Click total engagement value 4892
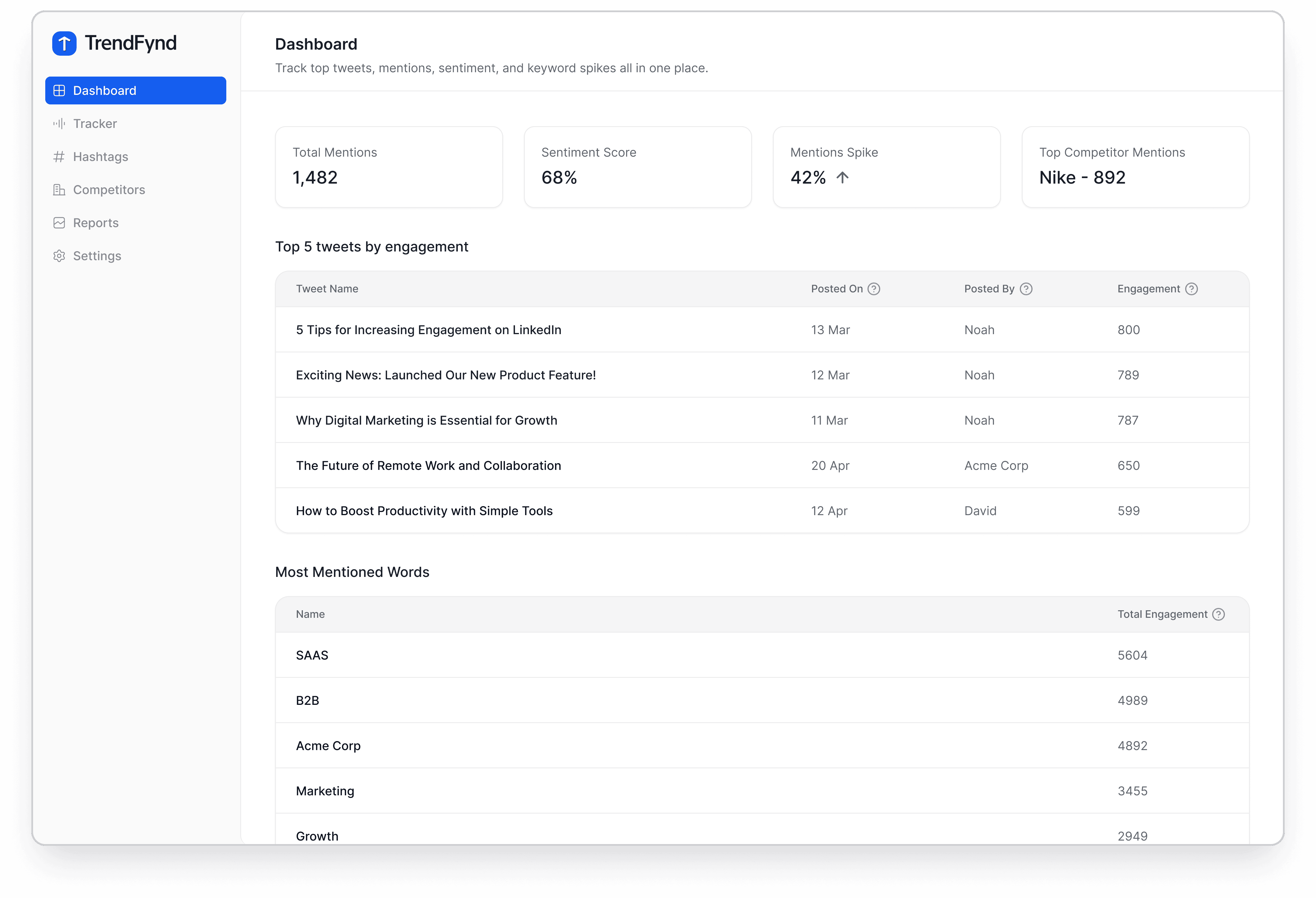1316x898 pixels. [1133, 746]
